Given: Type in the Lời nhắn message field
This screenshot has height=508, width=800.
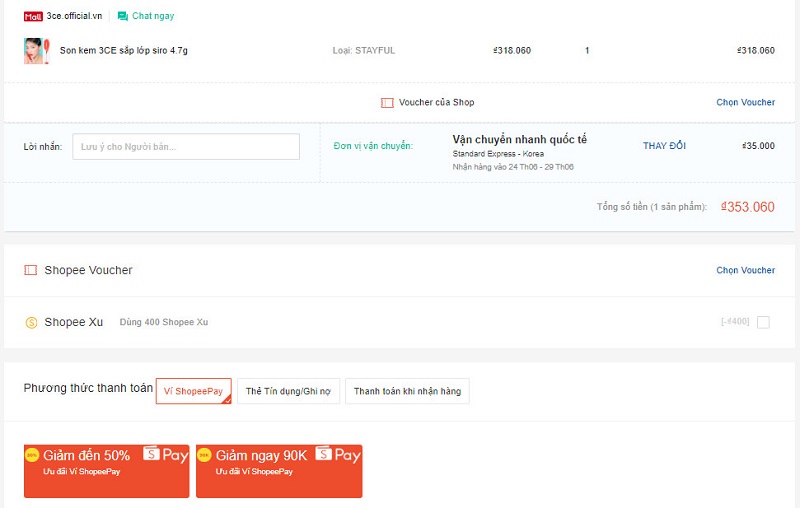Looking at the screenshot, I should [186, 147].
